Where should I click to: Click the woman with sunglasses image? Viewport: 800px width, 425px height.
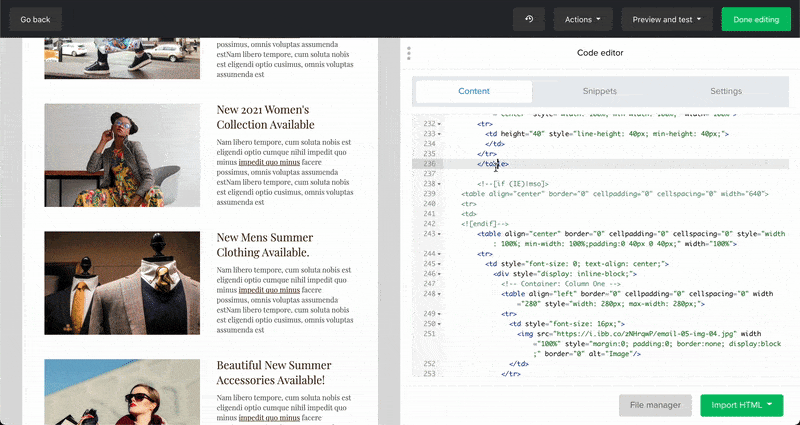(122, 392)
